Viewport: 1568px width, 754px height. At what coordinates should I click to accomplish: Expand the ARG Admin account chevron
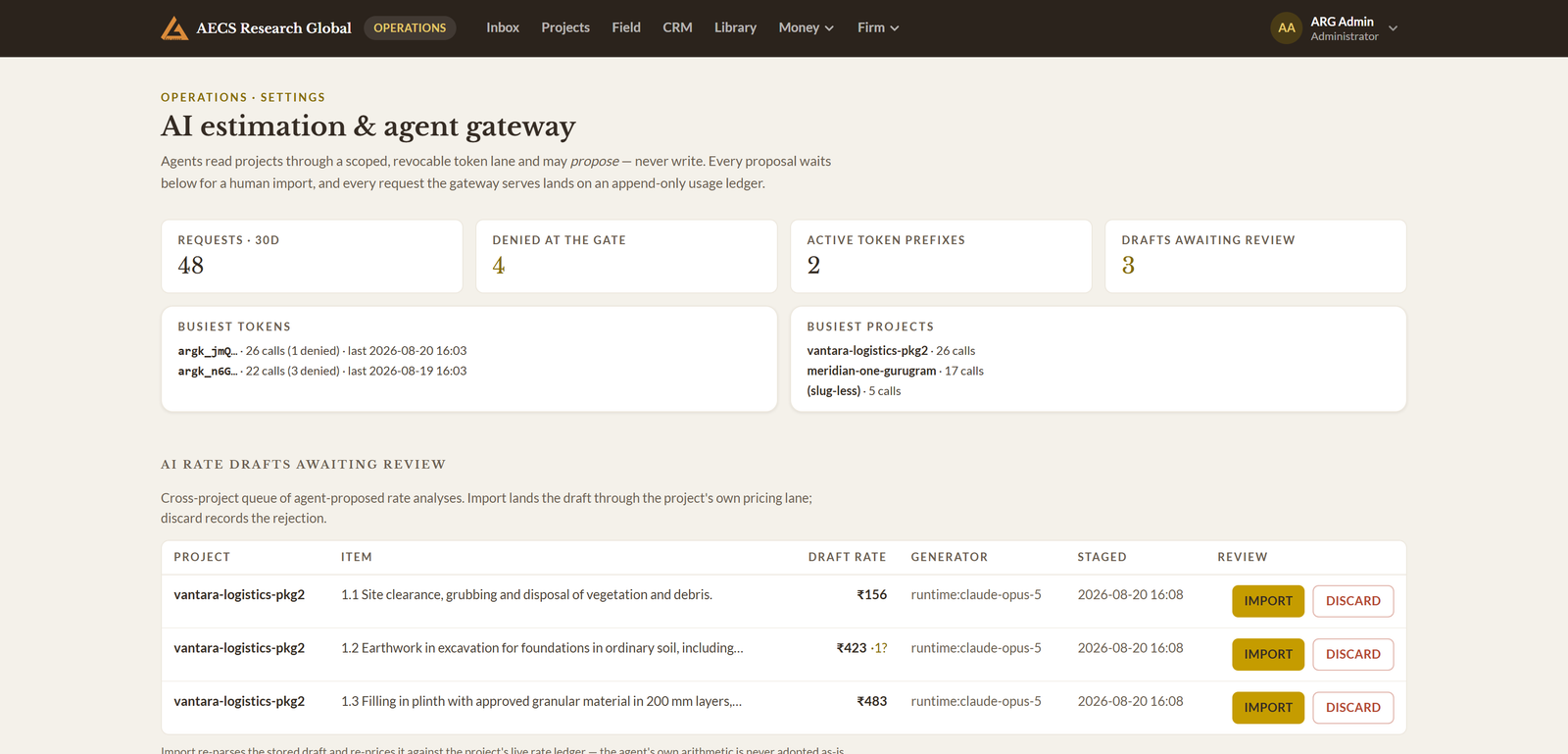(1393, 28)
